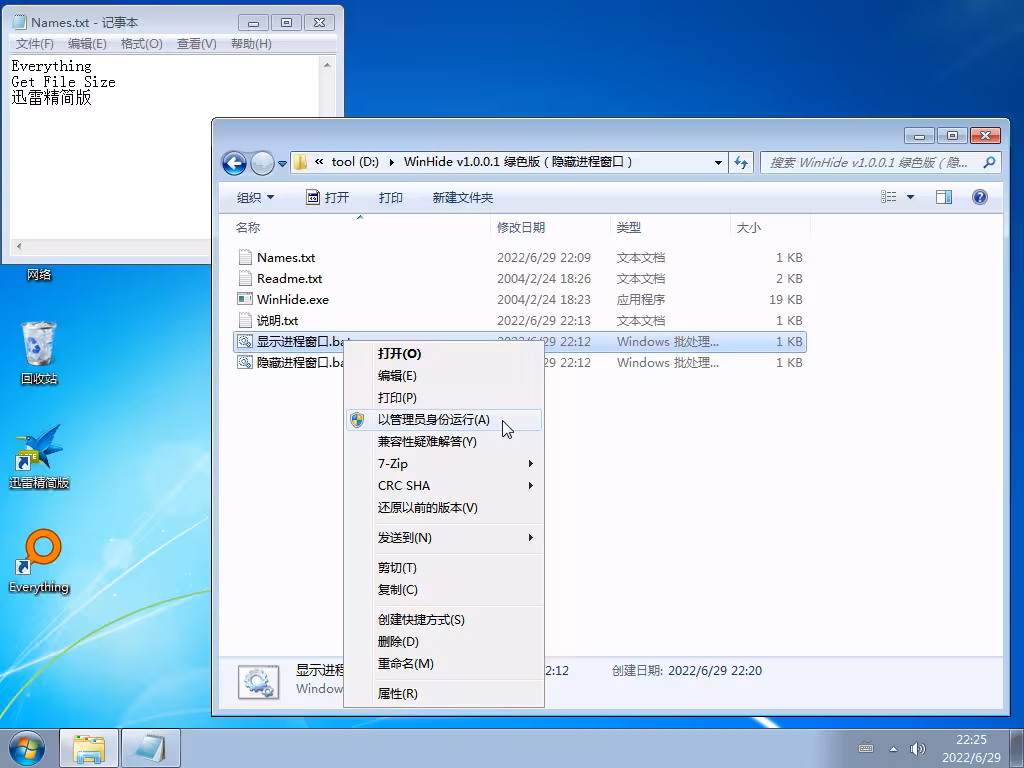The image size is (1024, 768).
Task: Select the WinHide.exe application icon
Action: pos(245,299)
